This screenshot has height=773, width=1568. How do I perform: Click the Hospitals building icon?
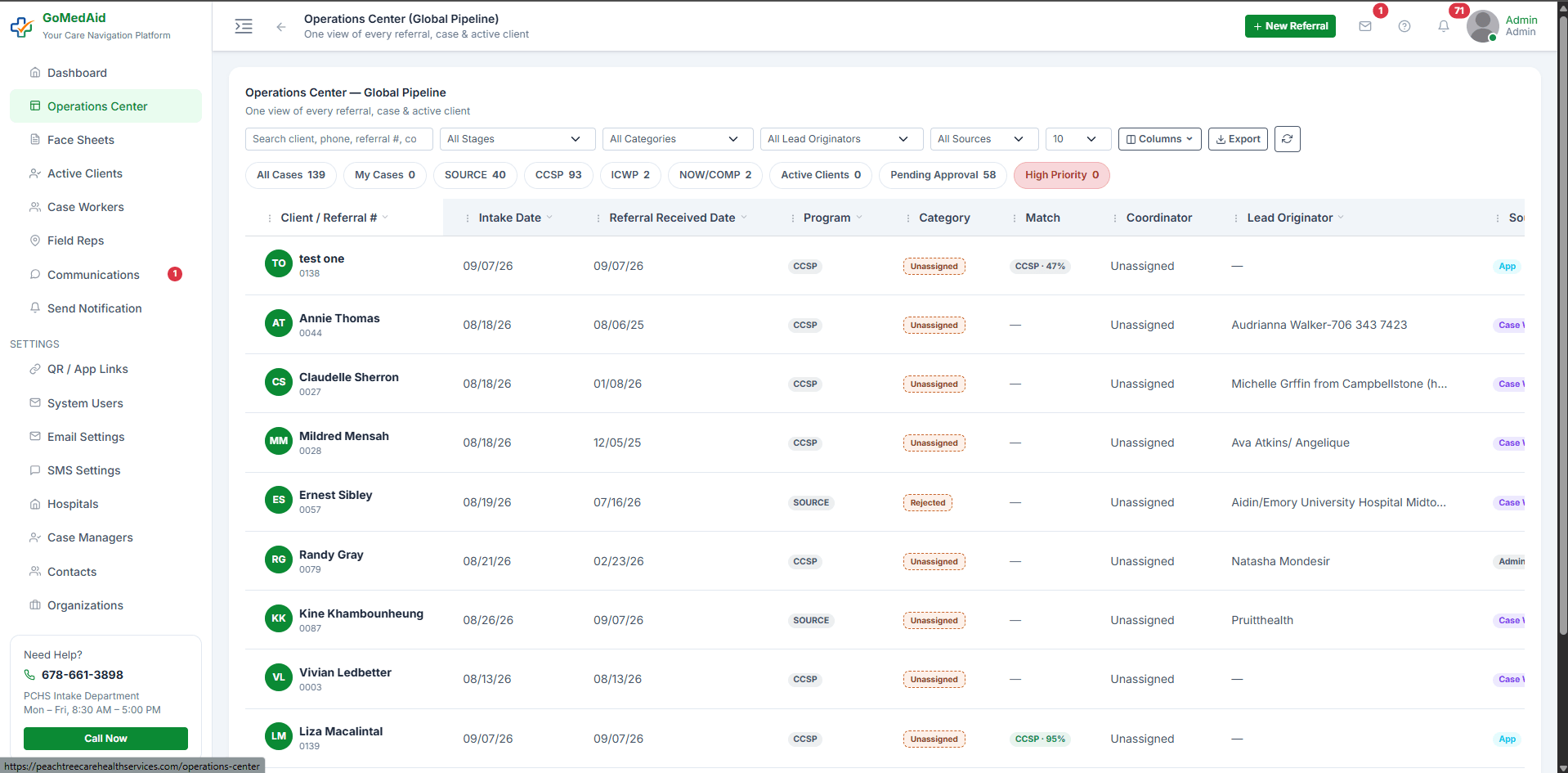coord(35,504)
